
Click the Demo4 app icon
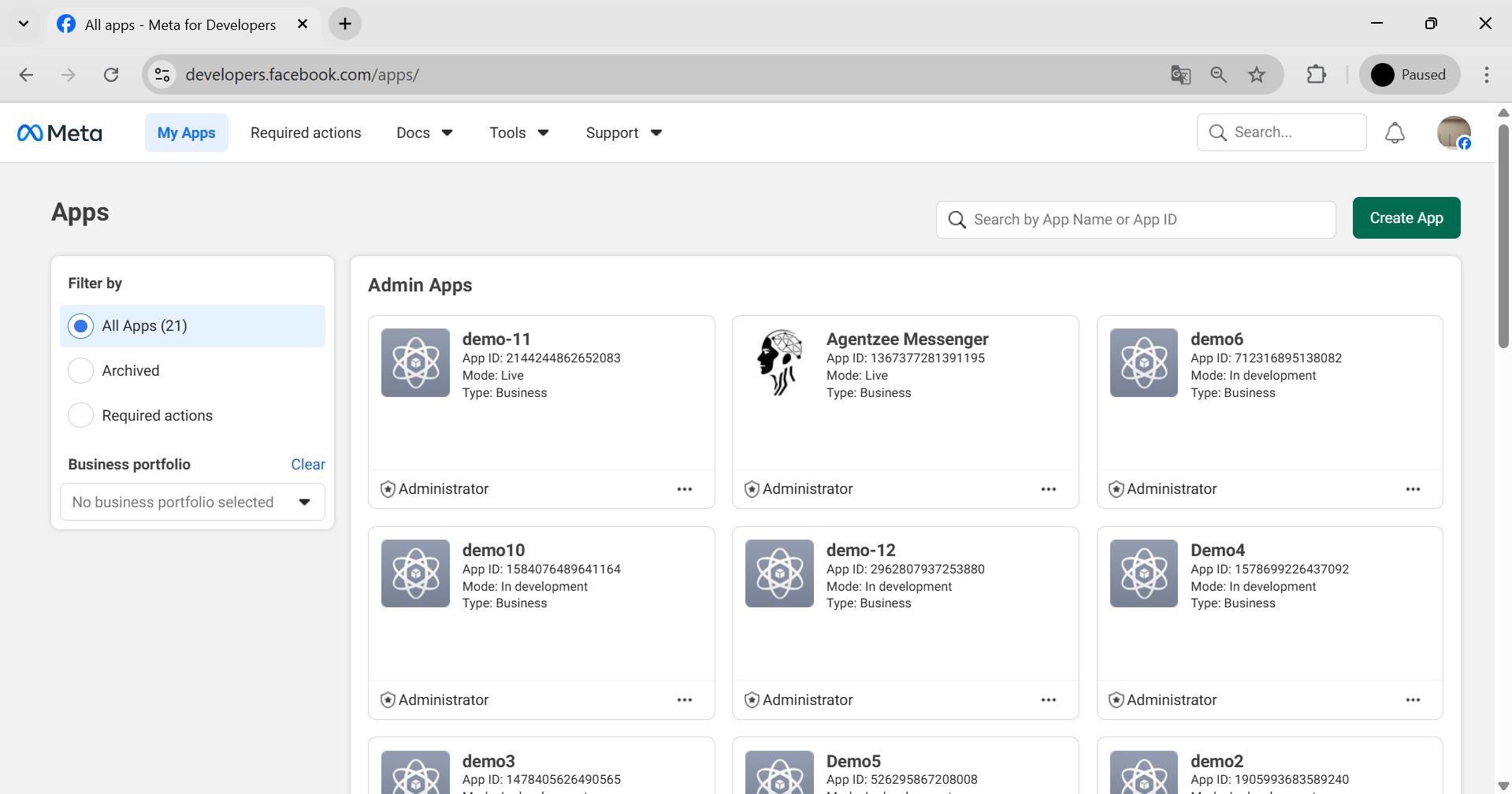(1144, 573)
